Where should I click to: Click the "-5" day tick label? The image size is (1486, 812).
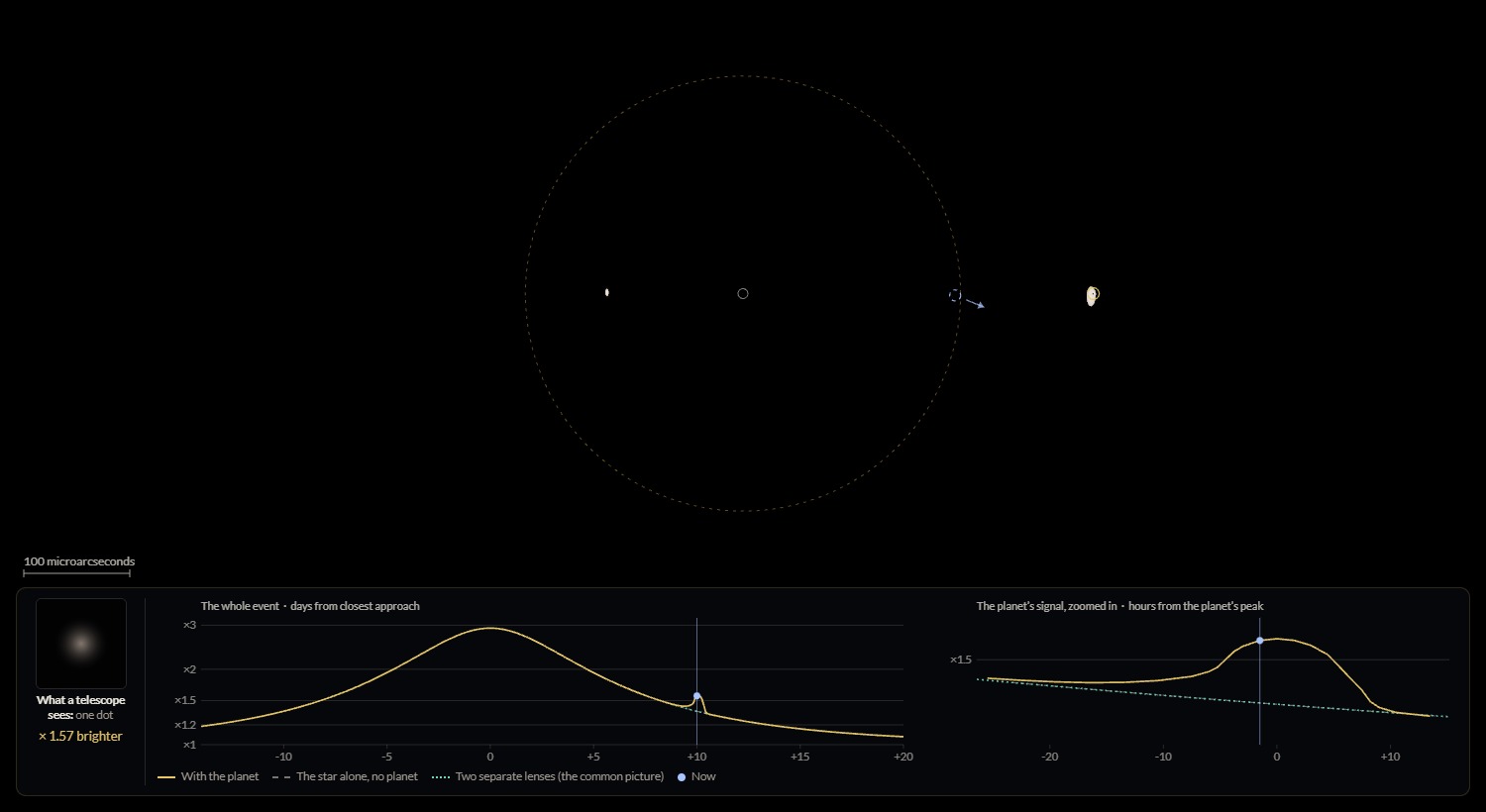(386, 757)
